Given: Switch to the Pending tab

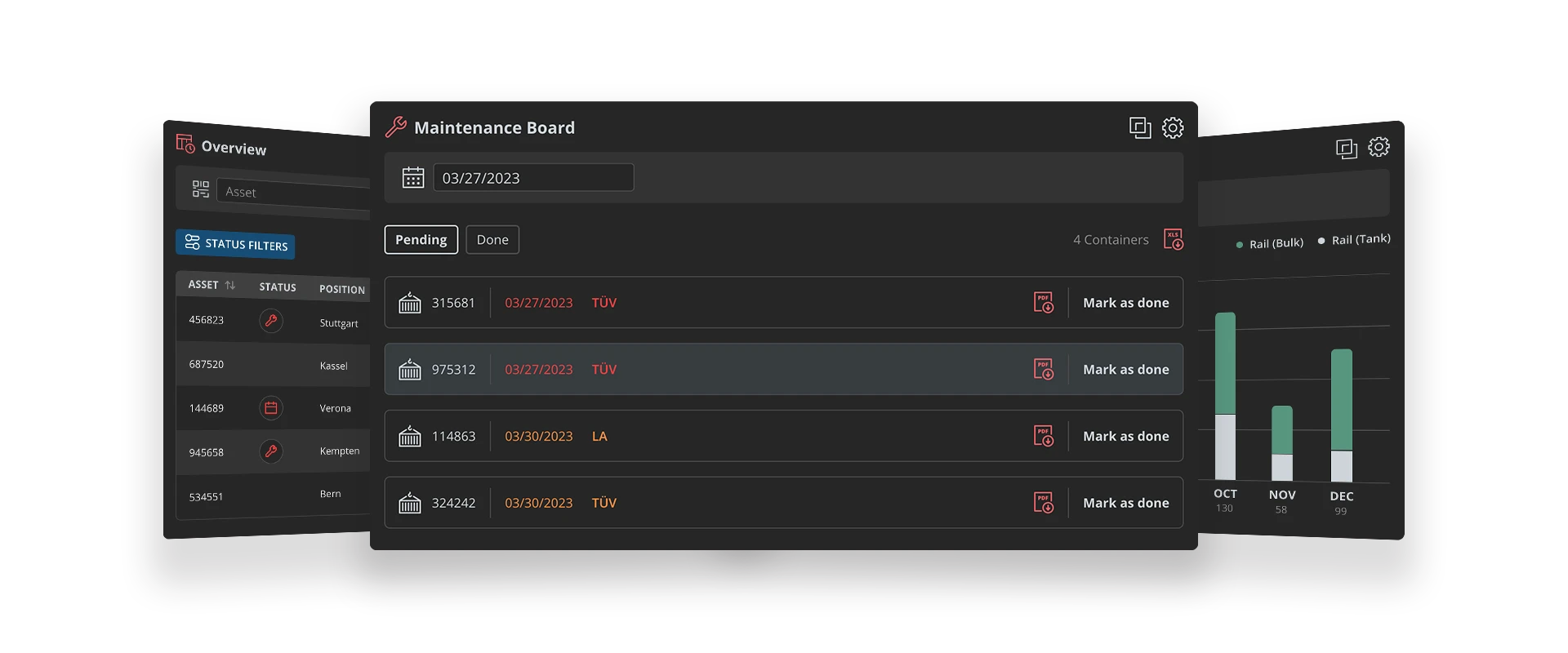Looking at the screenshot, I should click(421, 239).
